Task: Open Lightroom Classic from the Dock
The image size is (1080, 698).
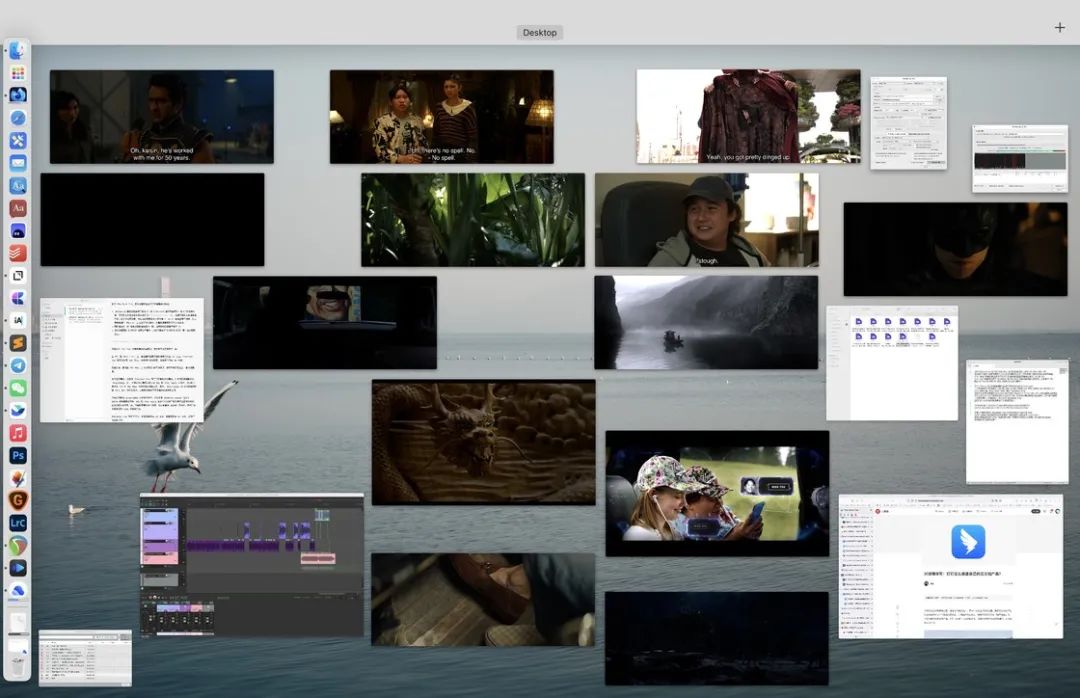Action: (18, 523)
